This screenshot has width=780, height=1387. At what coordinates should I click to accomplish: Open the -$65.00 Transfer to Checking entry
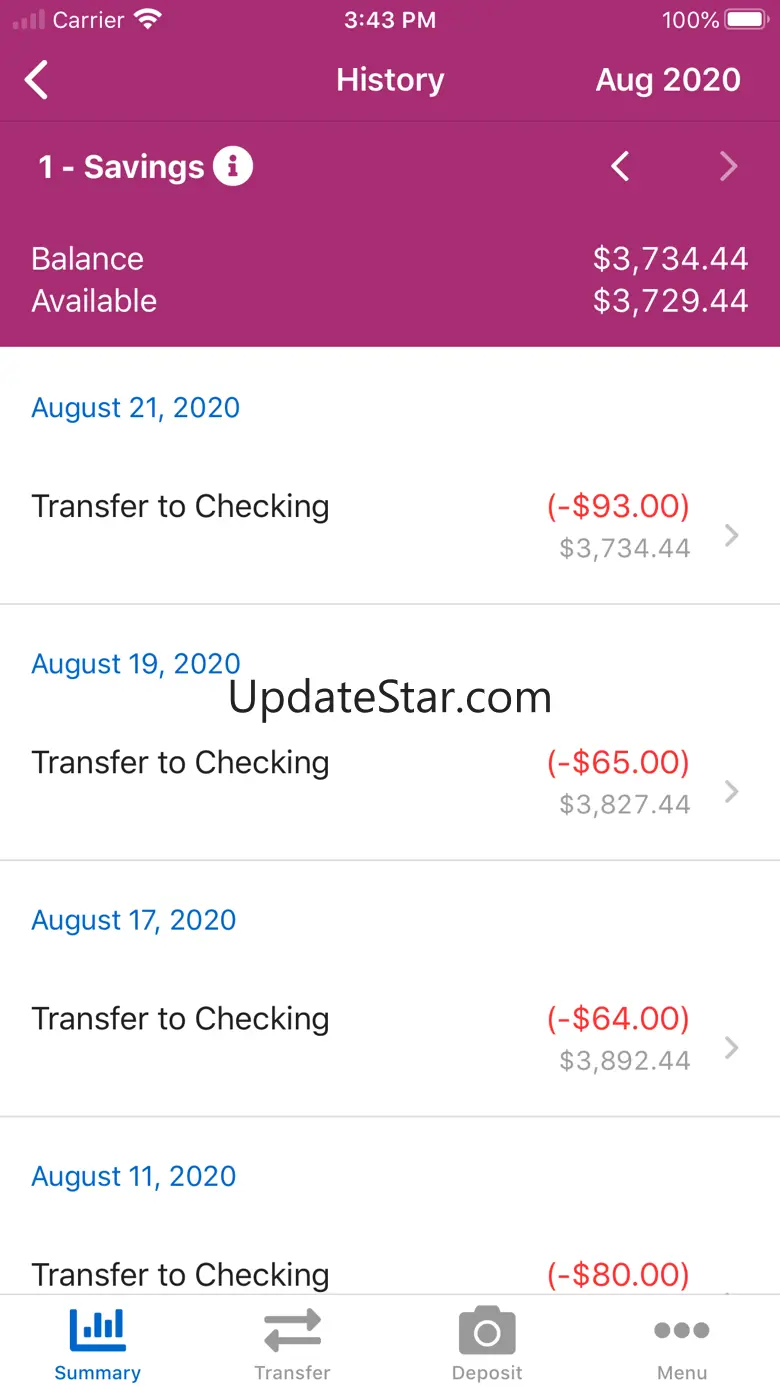(390, 782)
